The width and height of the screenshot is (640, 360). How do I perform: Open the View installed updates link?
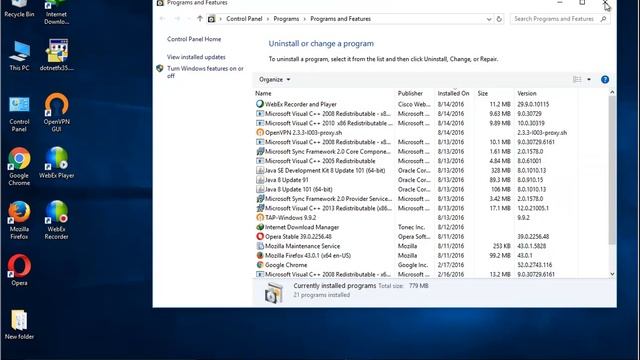196,57
